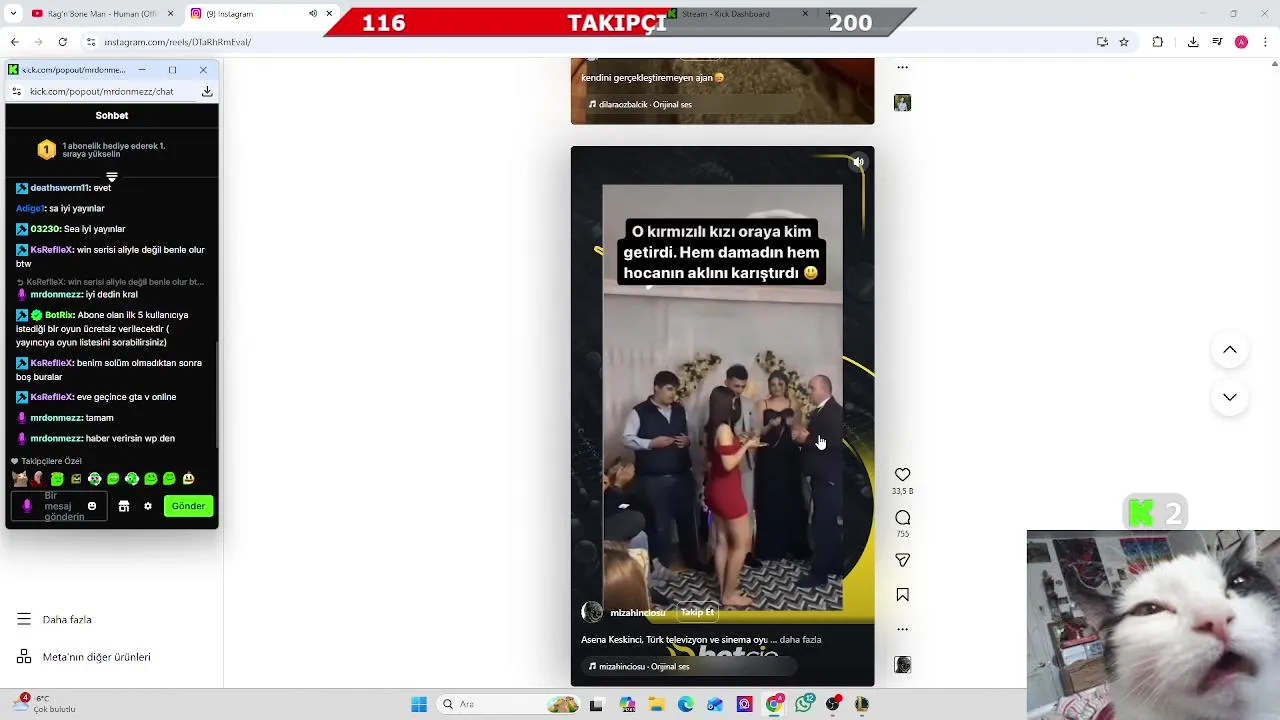Click username 03230 in the chat

click(x=45, y=229)
